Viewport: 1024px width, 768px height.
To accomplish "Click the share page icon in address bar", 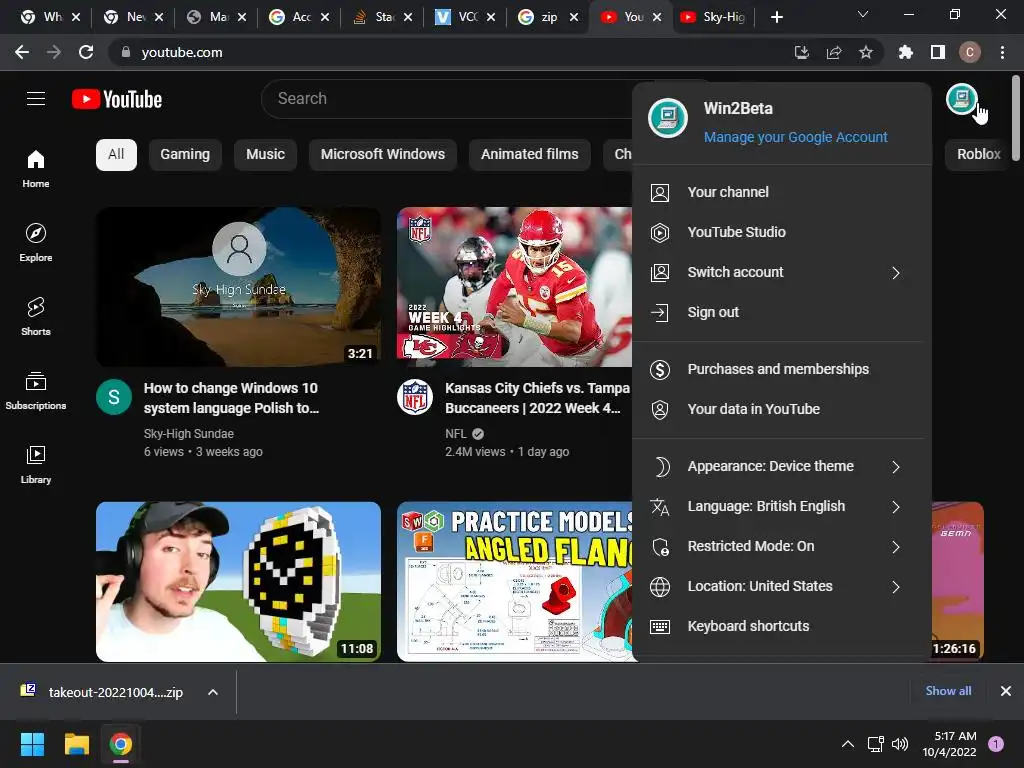I will tap(833, 52).
